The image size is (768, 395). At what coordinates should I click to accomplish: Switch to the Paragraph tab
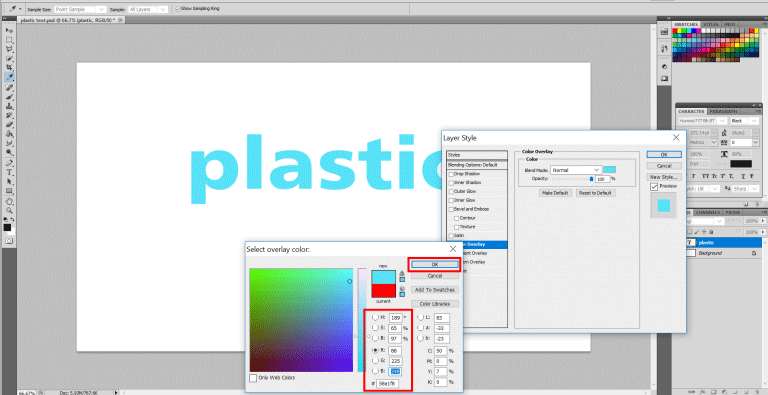click(x=723, y=111)
